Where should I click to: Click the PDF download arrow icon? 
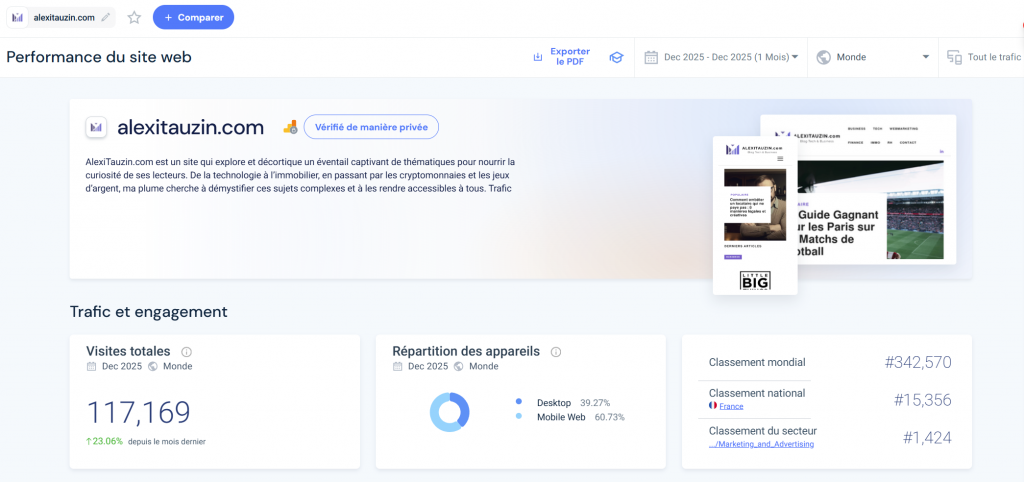pos(538,57)
